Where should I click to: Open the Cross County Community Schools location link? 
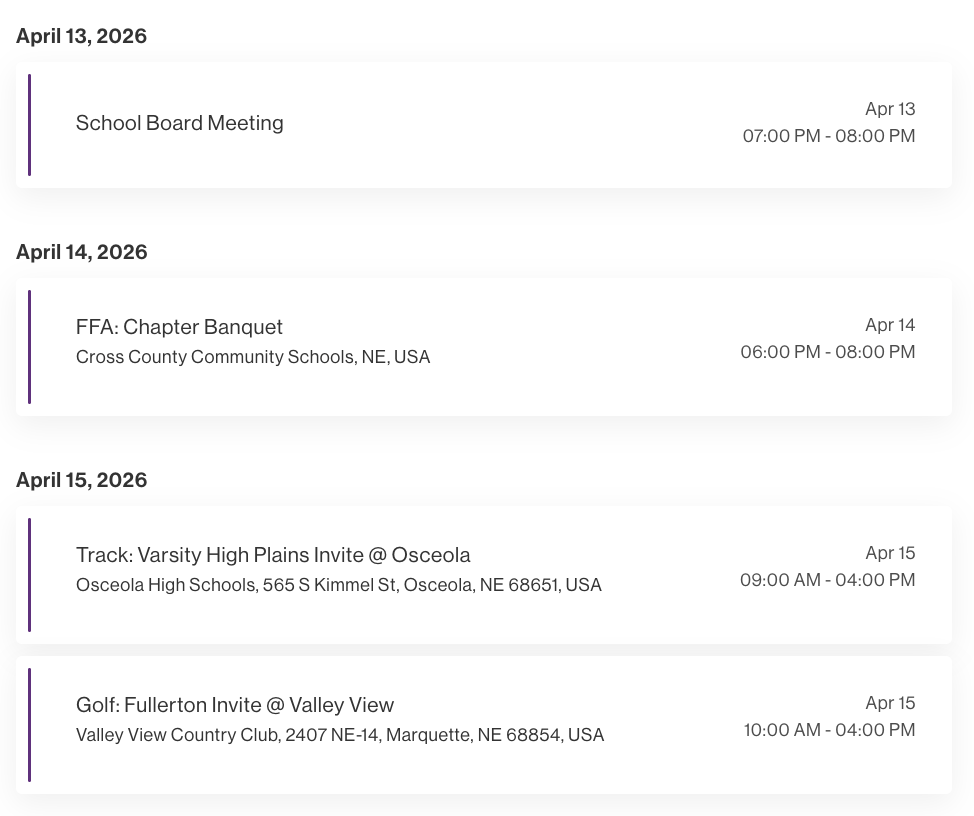pyautogui.click(x=253, y=357)
